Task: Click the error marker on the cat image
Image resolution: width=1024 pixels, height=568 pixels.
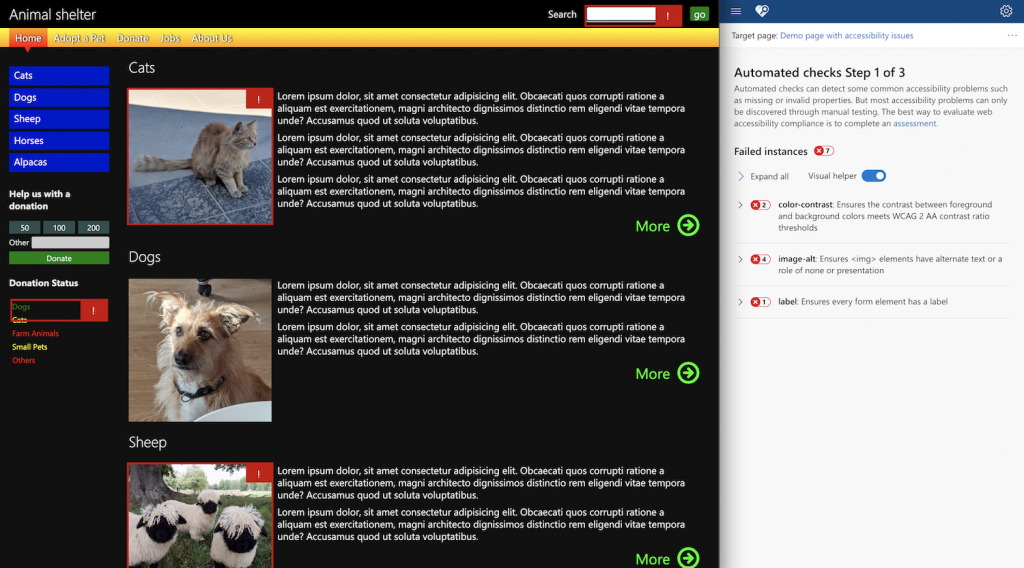Action: pyautogui.click(x=259, y=99)
